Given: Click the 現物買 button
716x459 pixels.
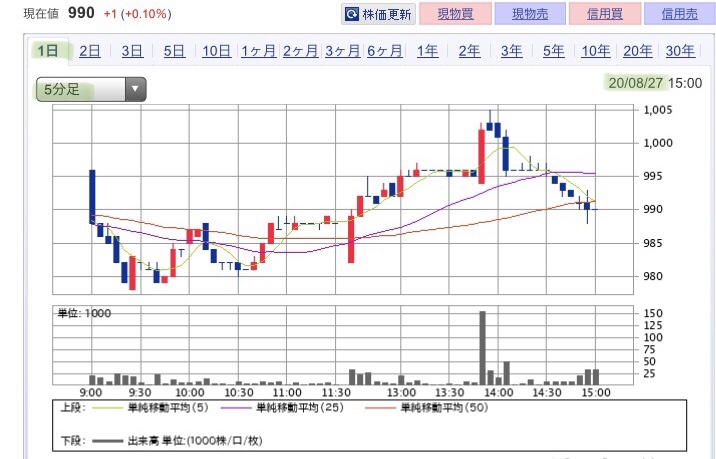Looking at the screenshot, I should (x=455, y=14).
